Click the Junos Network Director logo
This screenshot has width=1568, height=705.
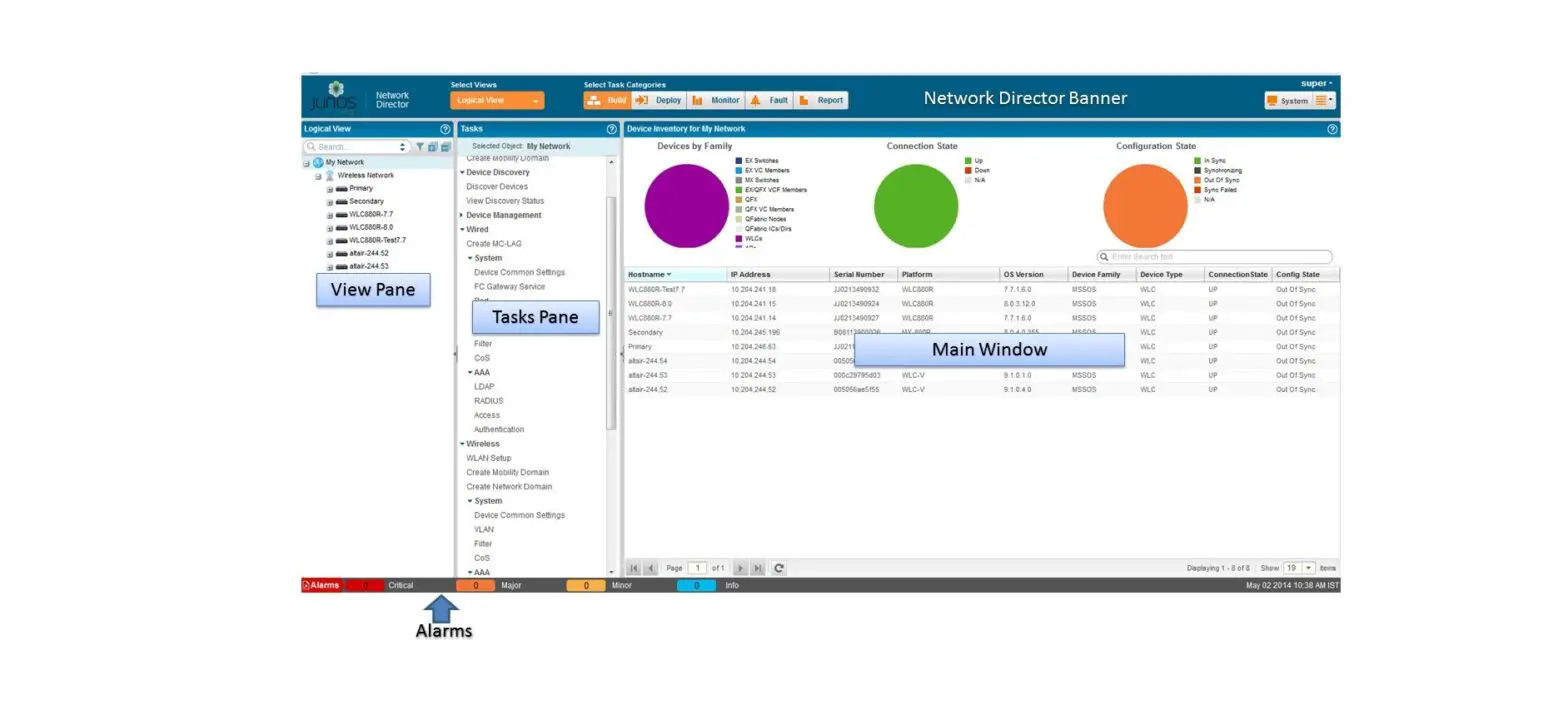click(x=361, y=98)
